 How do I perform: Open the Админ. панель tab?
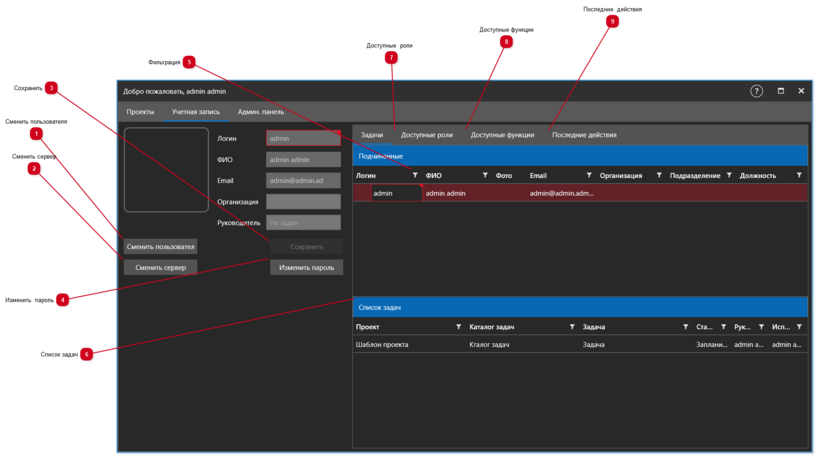coord(261,112)
